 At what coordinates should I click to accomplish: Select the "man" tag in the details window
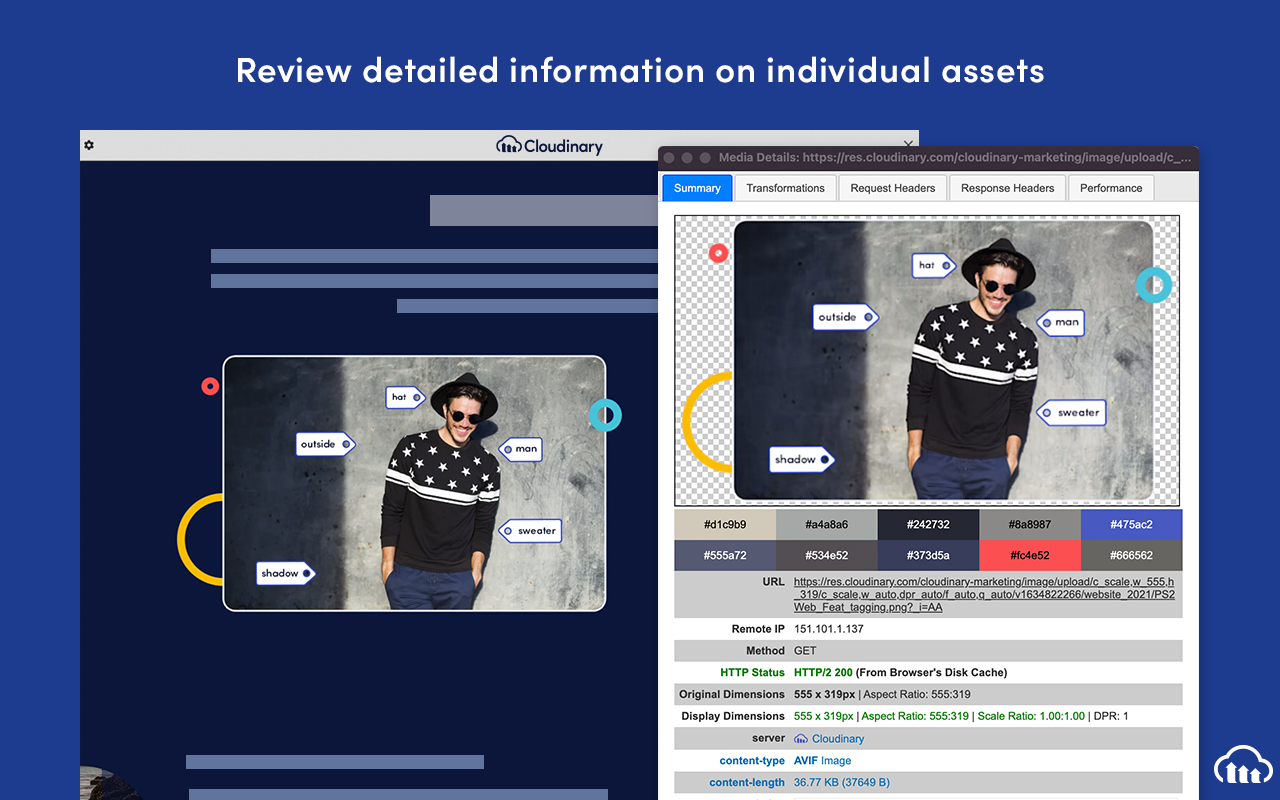1061,322
